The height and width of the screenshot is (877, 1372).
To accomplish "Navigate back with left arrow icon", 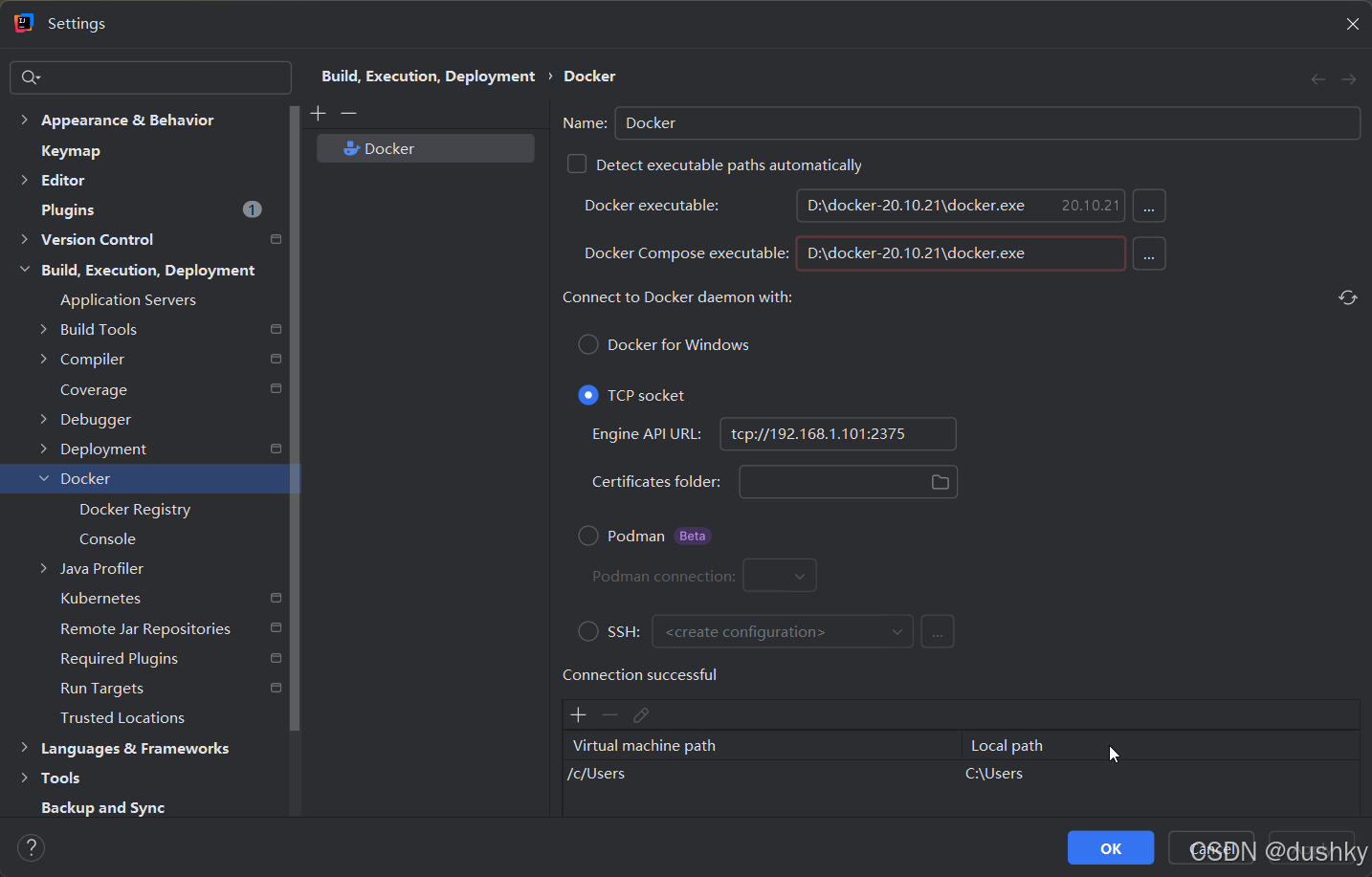I will [x=1318, y=79].
